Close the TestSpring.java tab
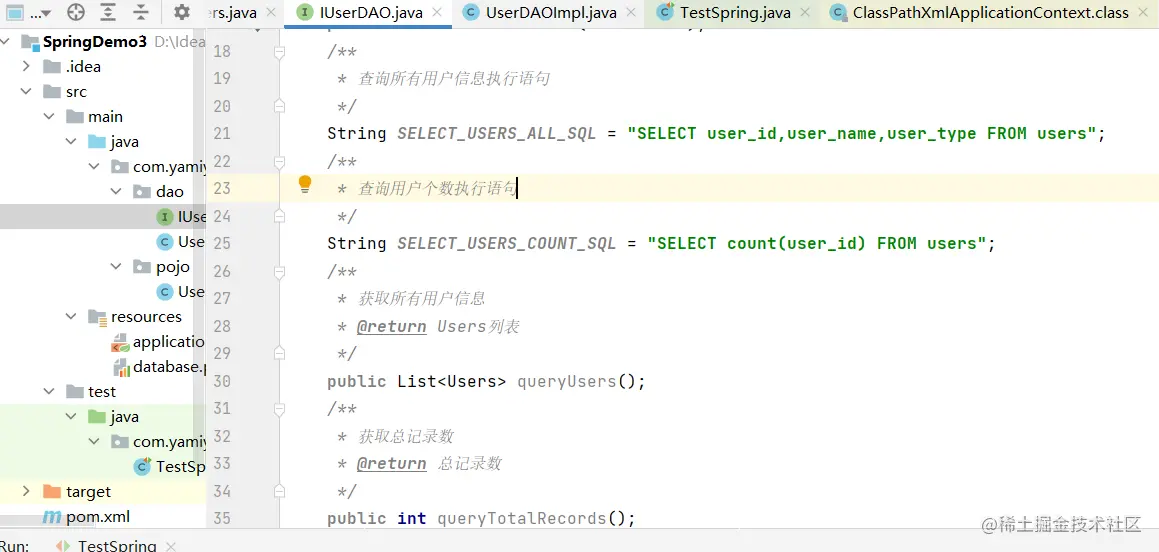The width and height of the screenshot is (1159, 552). 804,13
